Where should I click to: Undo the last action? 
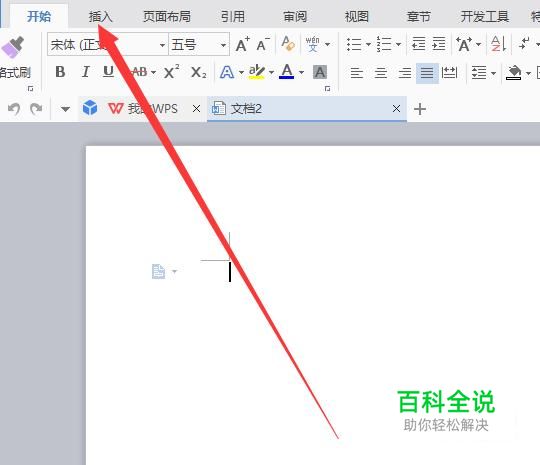(14, 109)
